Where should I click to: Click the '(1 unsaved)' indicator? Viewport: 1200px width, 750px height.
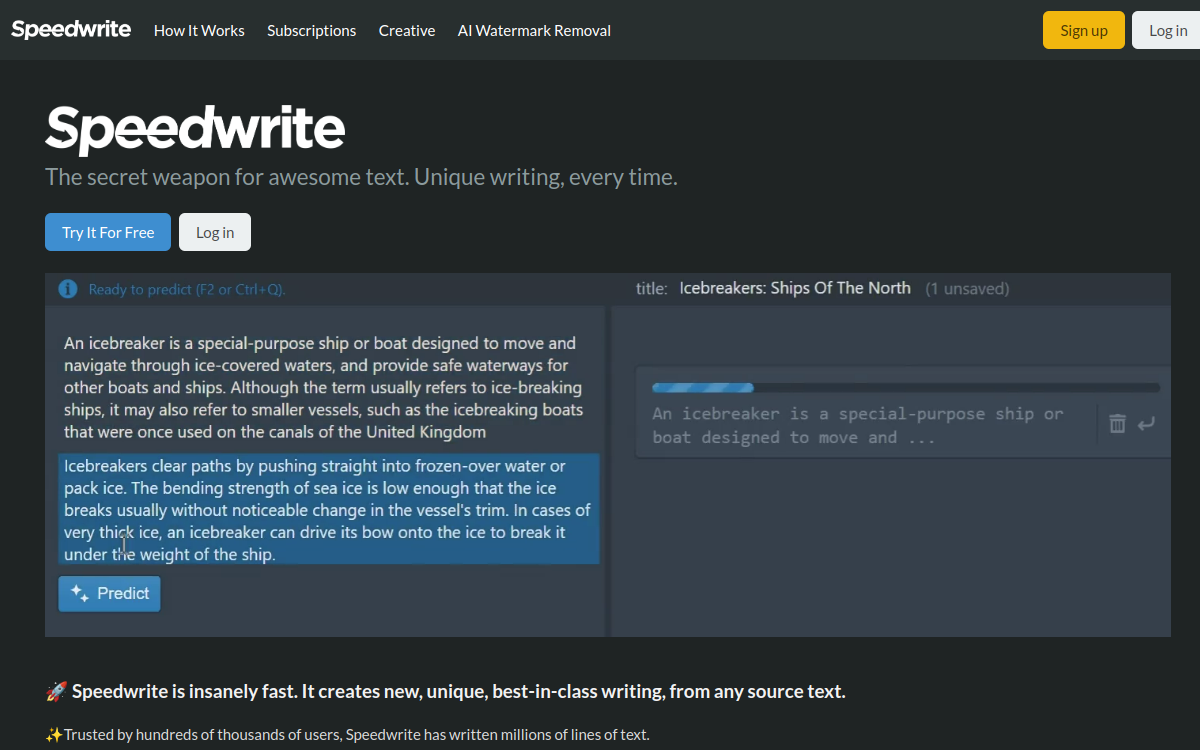tap(967, 289)
